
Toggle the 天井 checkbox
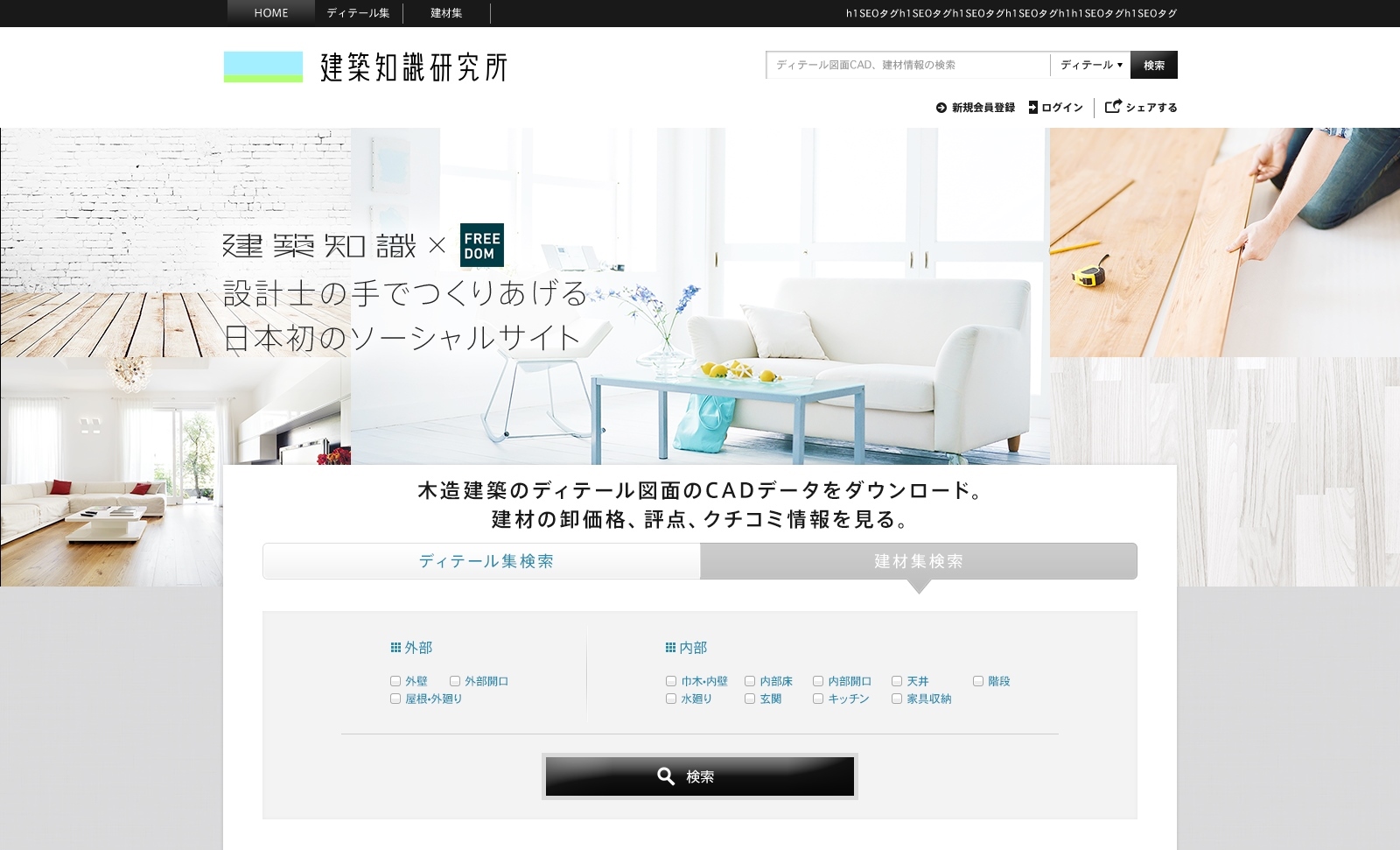click(895, 680)
